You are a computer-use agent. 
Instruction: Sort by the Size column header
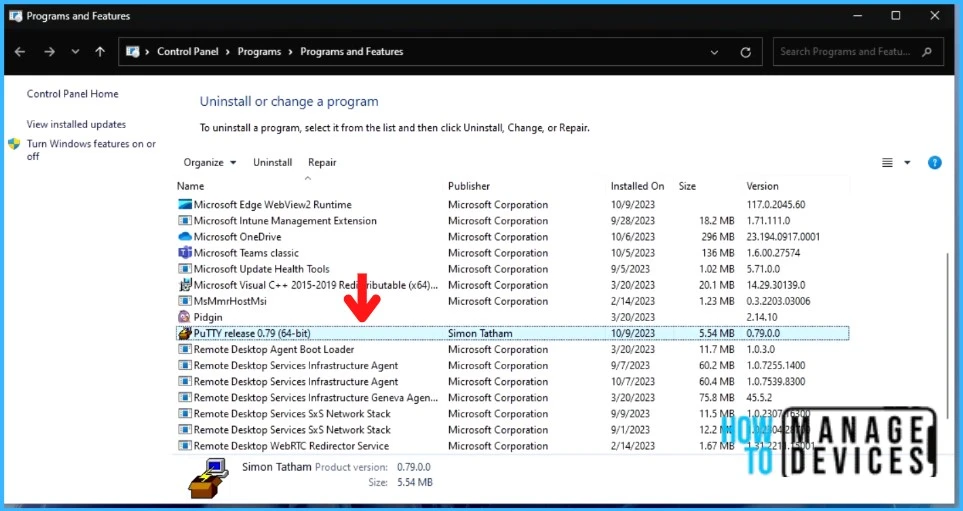click(687, 186)
